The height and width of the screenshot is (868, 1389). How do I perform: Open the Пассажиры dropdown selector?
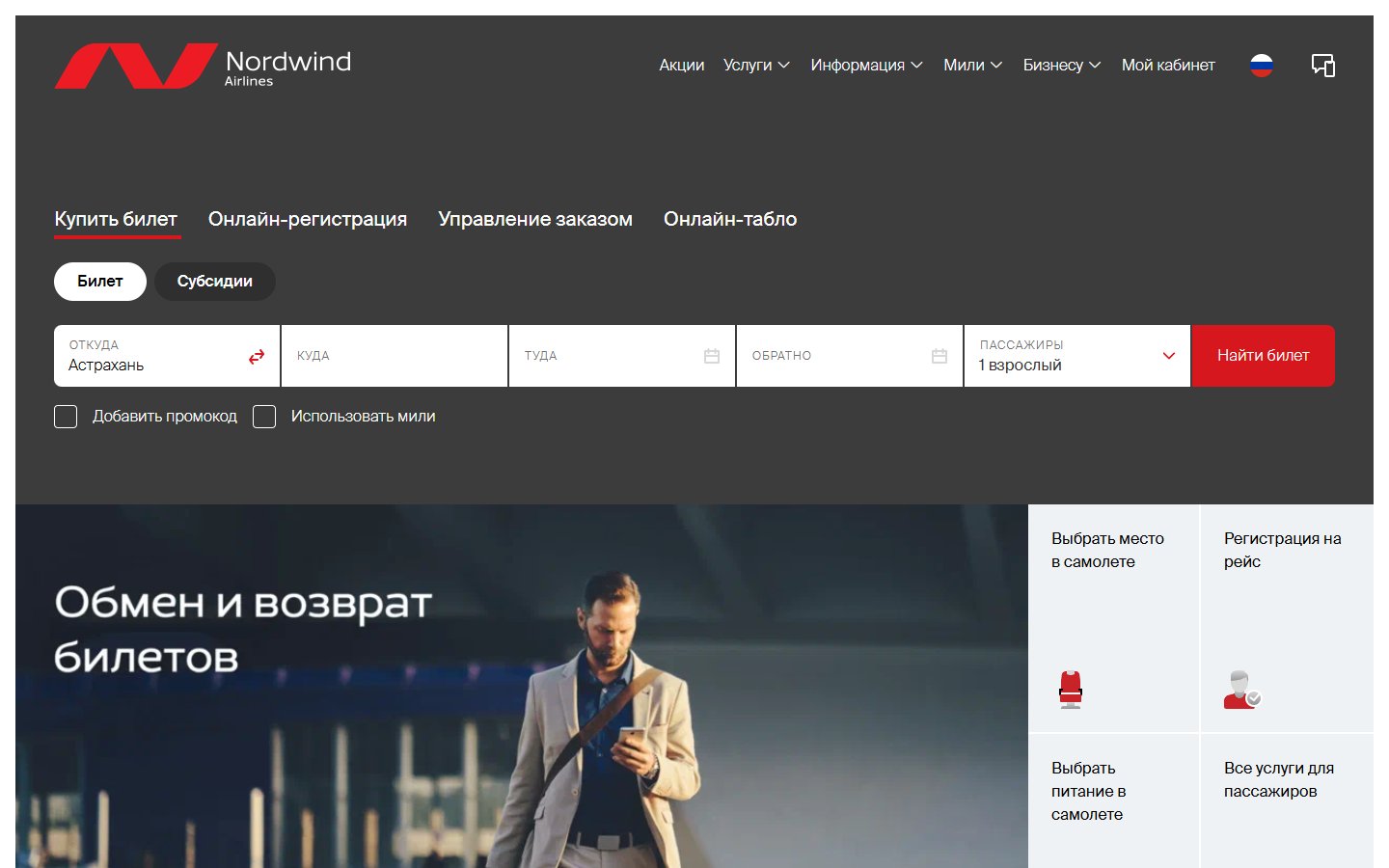coord(1077,356)
